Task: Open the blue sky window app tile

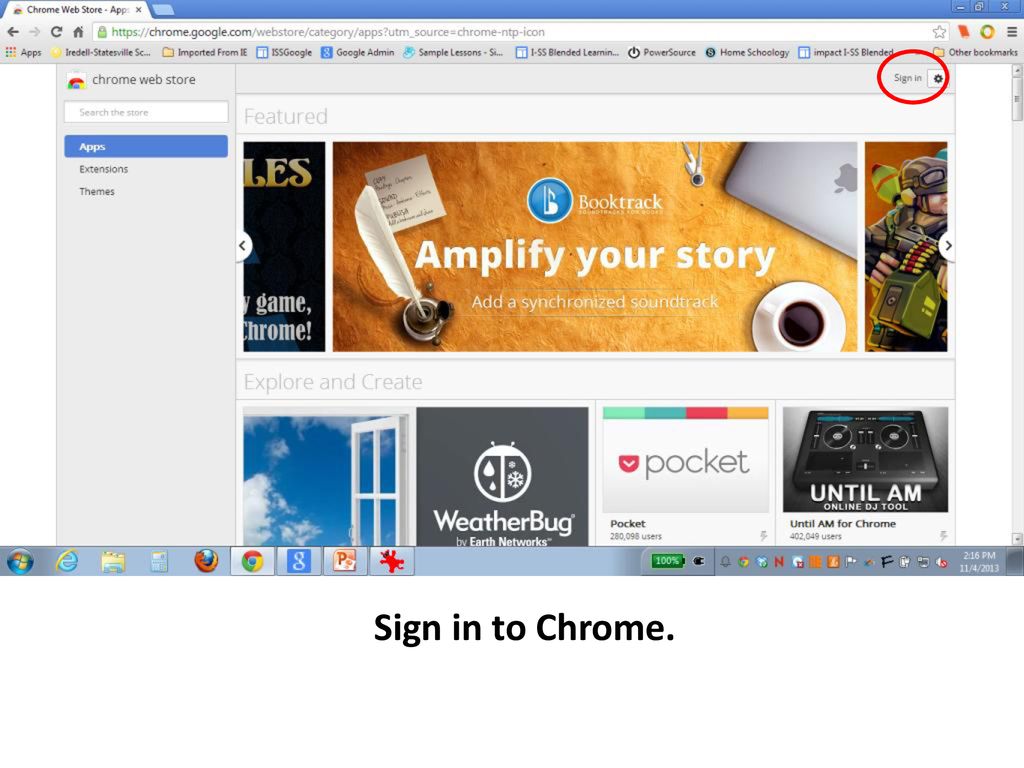Action: 329,477
